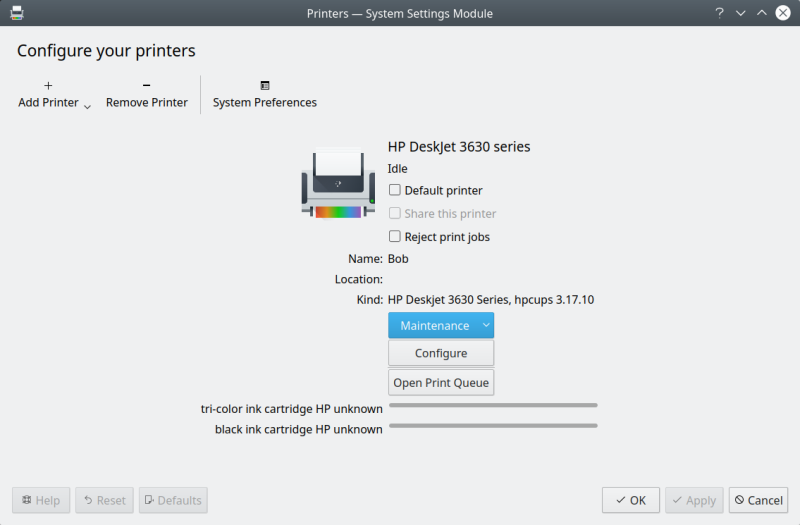The image size is (800, 525).
Task: Click the black ink level bar
Action: (x=493, y=426)
